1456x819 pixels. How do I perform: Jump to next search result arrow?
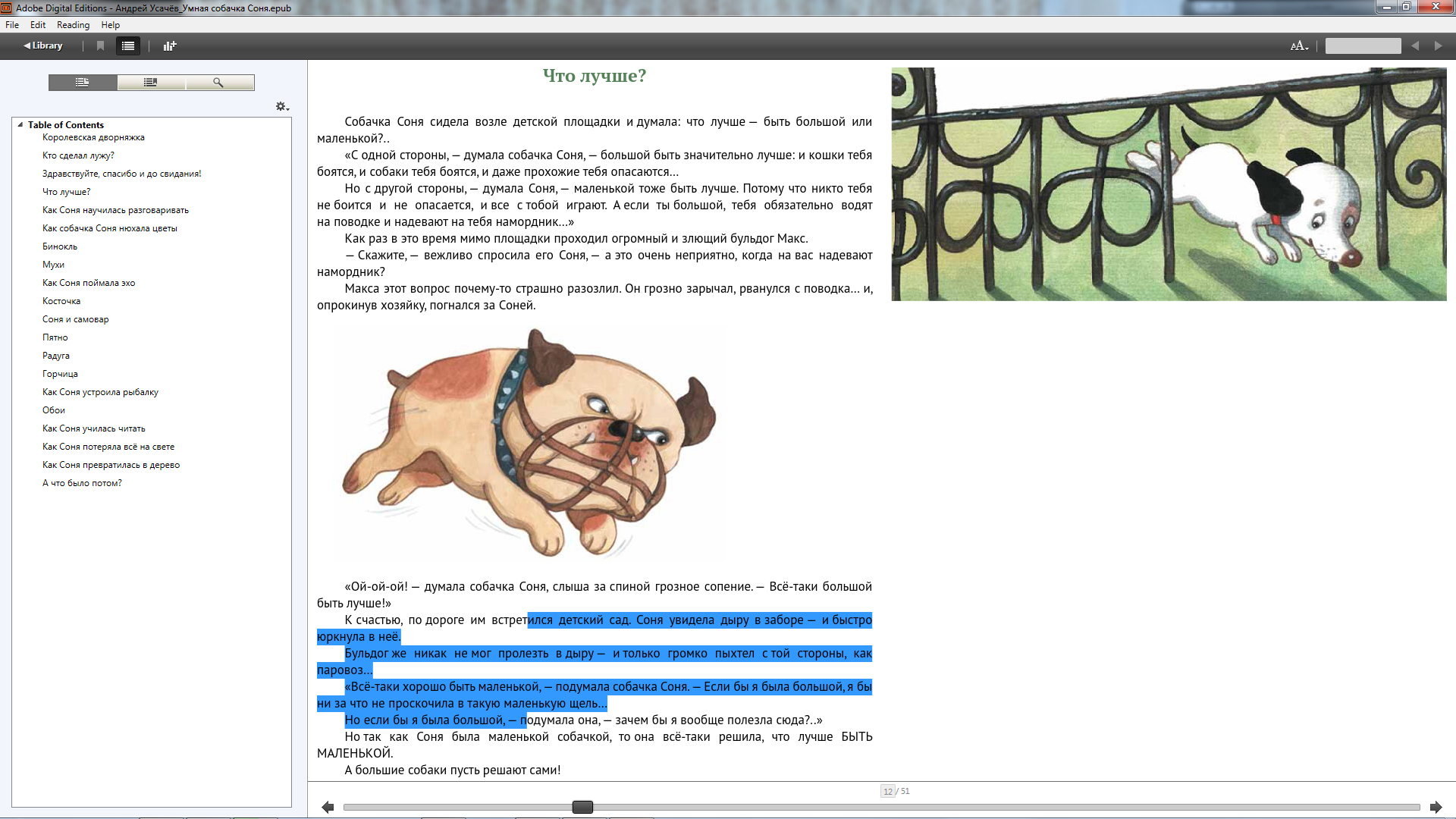click(1438, 45)
